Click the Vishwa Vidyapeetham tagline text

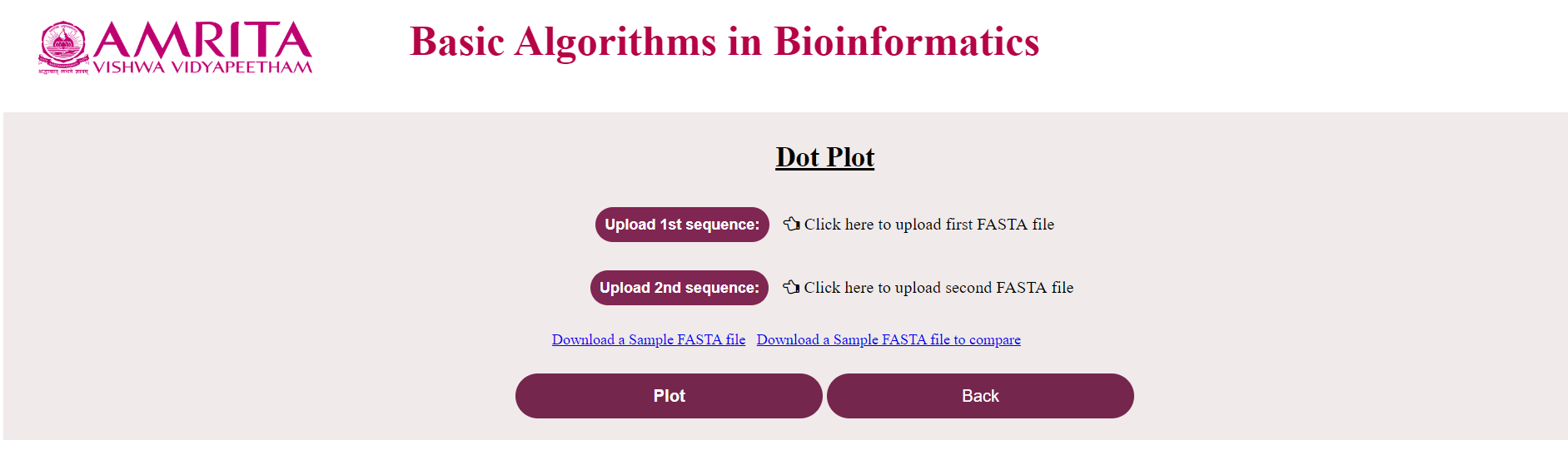[202, 67]
